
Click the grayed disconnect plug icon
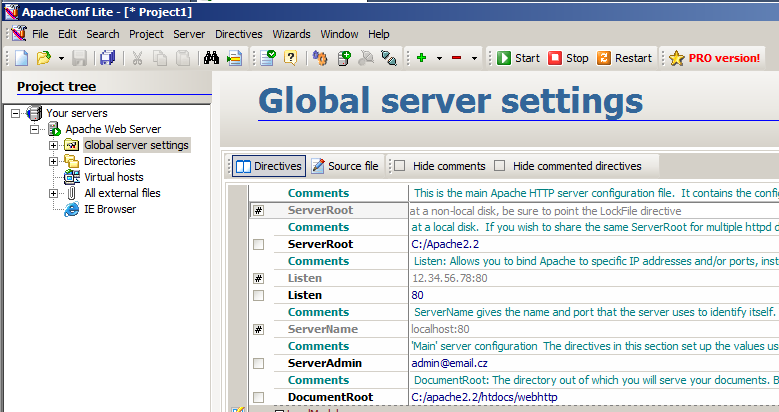[366, 58]
